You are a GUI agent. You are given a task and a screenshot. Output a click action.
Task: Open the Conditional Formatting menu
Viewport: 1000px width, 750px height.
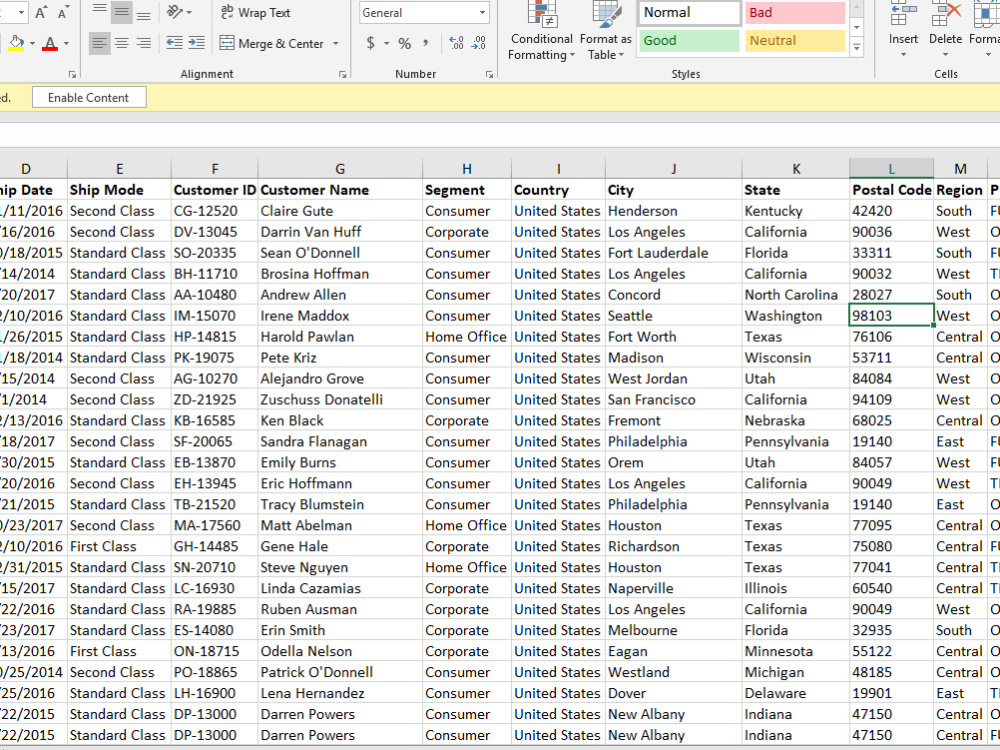[x=541, y=31]
